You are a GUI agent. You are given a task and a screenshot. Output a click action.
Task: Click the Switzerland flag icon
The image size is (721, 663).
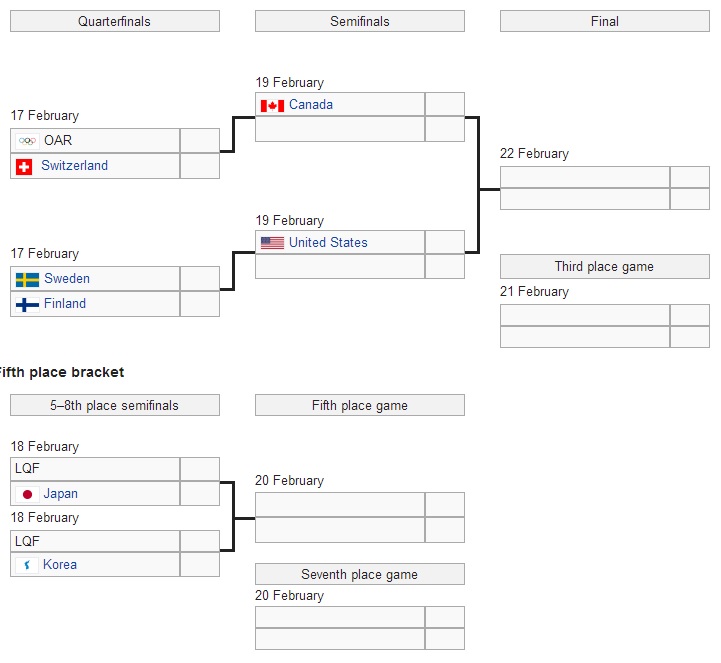coord(24,166)
